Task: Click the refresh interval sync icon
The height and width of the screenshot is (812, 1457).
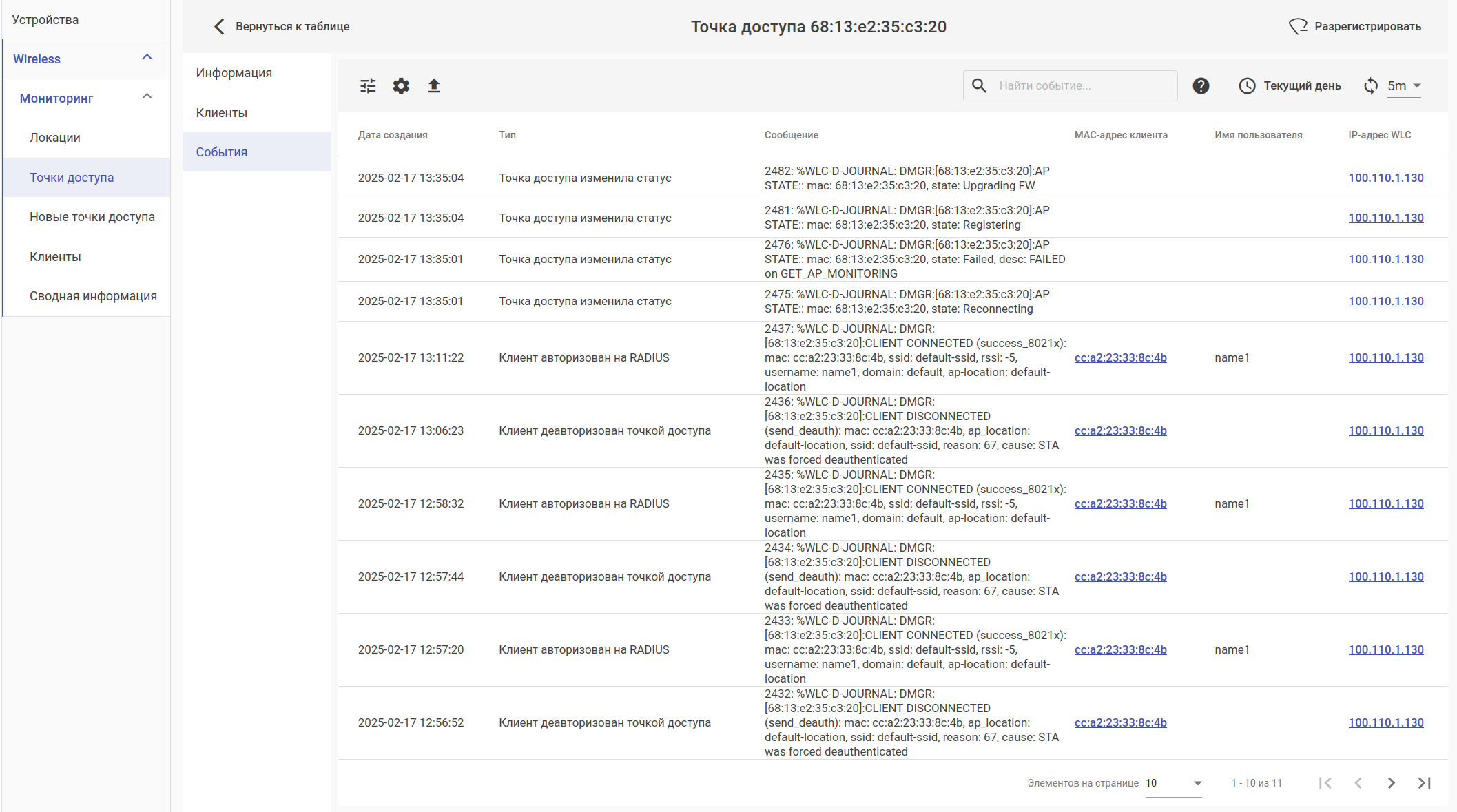Action: (1371, 86)
